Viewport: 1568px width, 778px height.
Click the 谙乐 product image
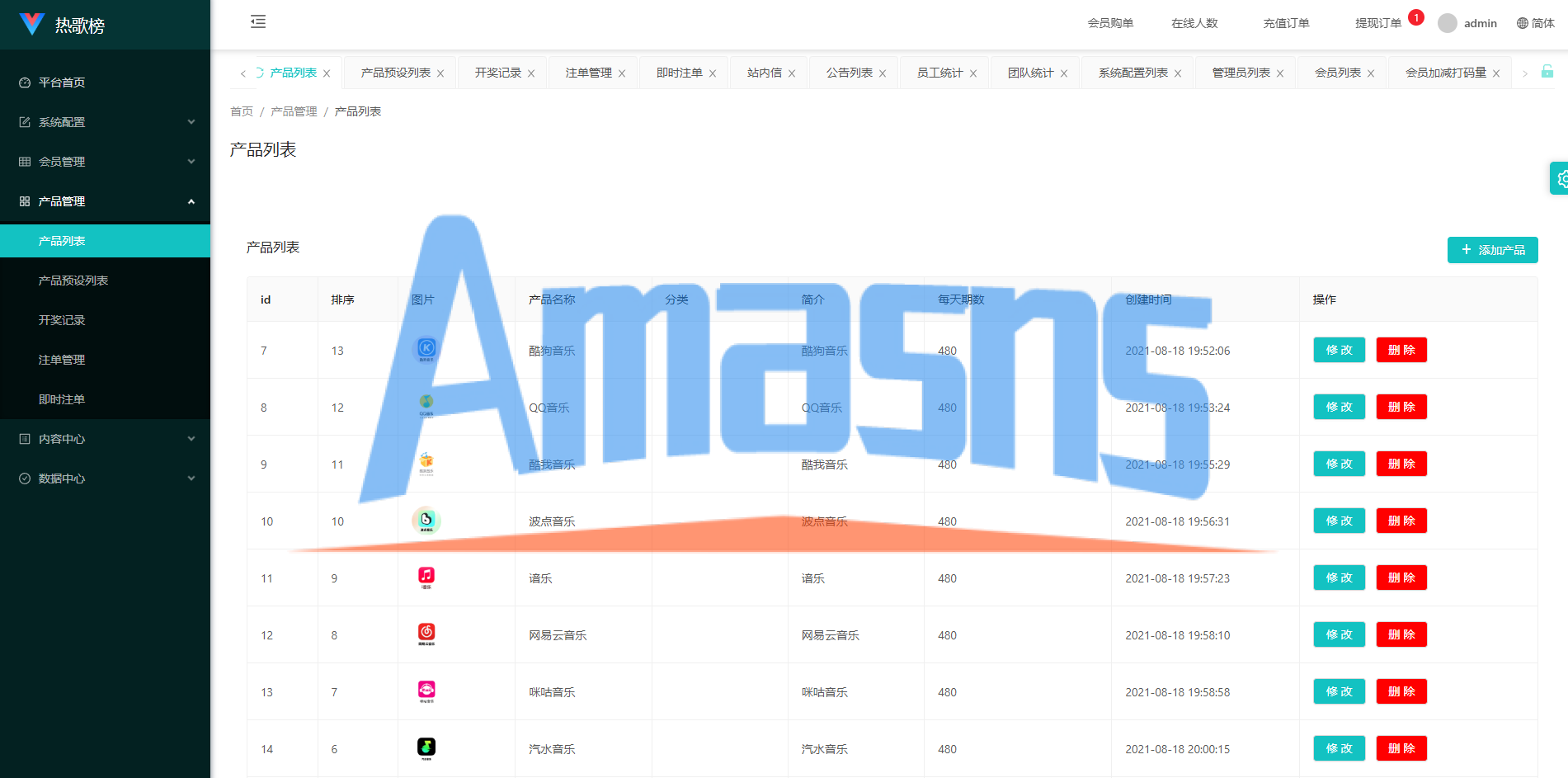(426, 578)
